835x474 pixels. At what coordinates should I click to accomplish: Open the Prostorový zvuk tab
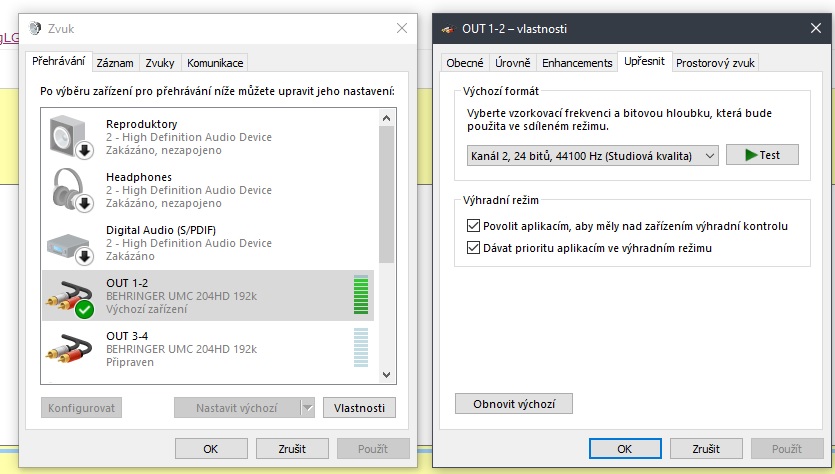pyautogui.click(x=716, y=63)
